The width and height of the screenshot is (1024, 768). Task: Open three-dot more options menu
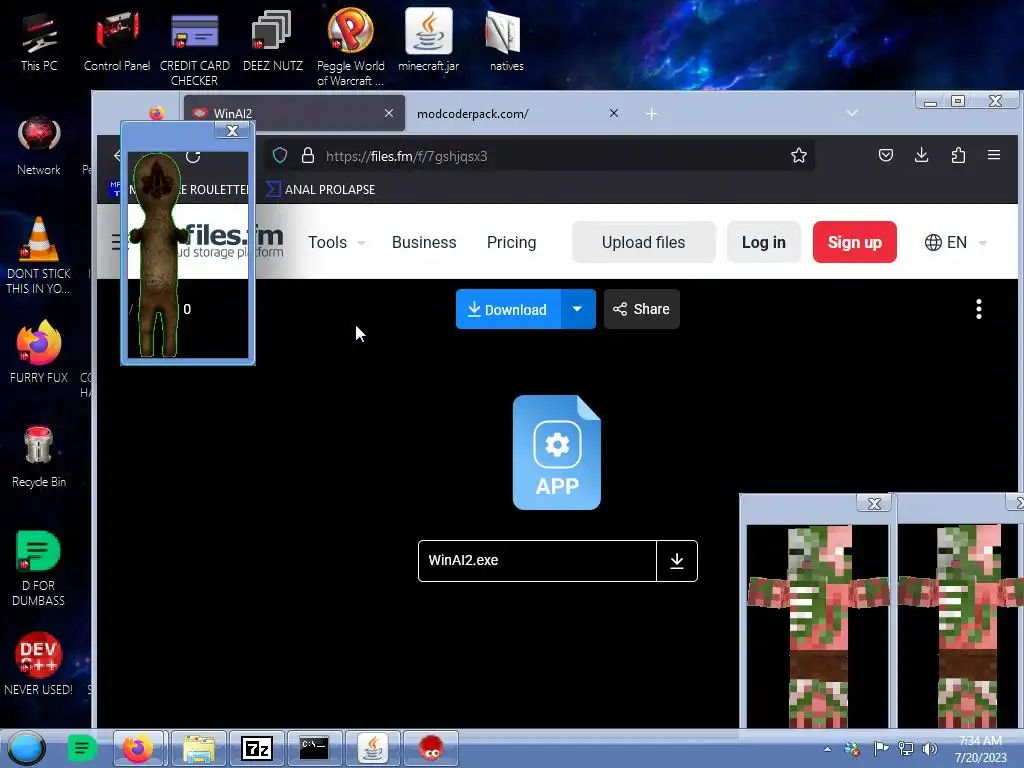[x=978, y=309]
